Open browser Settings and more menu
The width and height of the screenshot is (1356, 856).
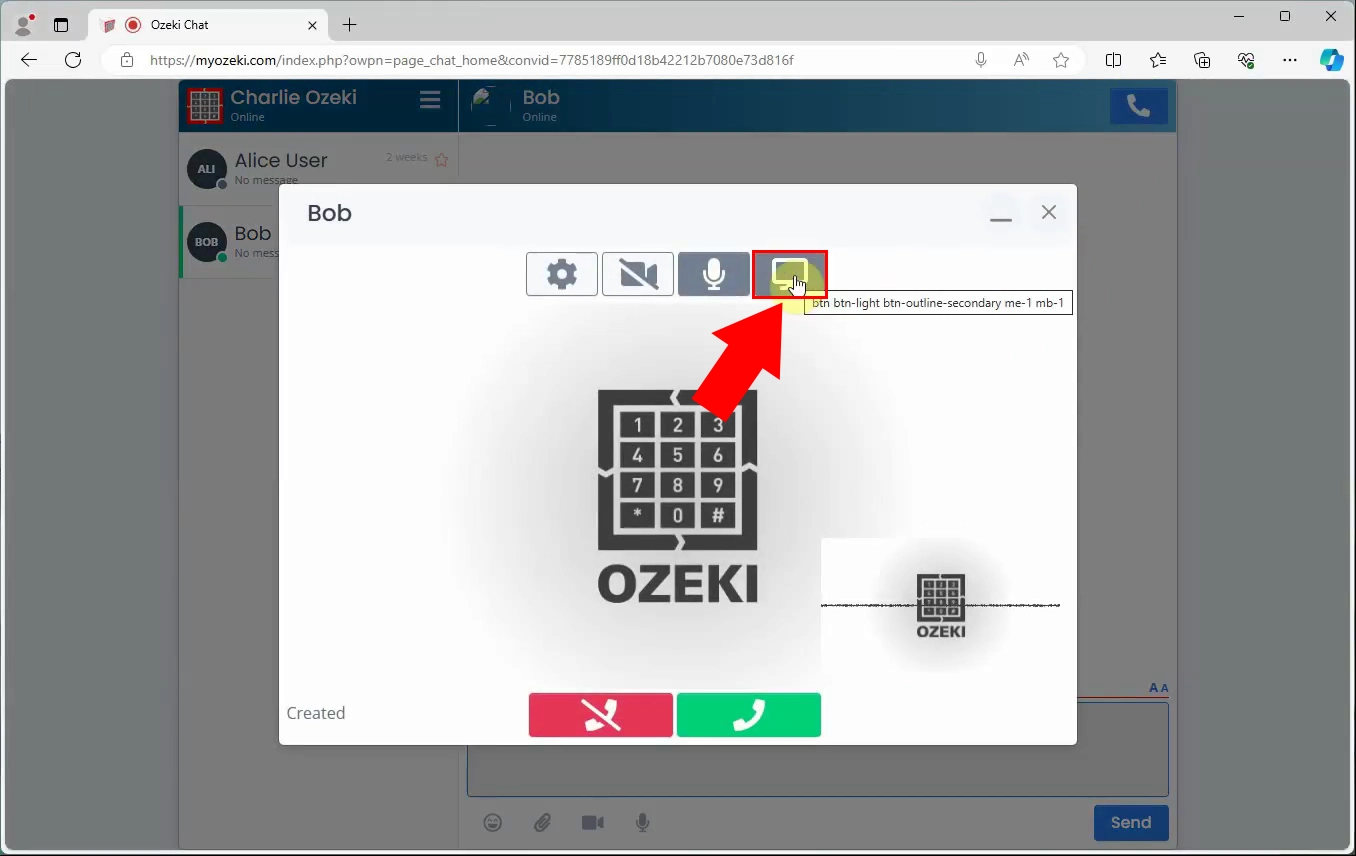(x=1290, y=60)
